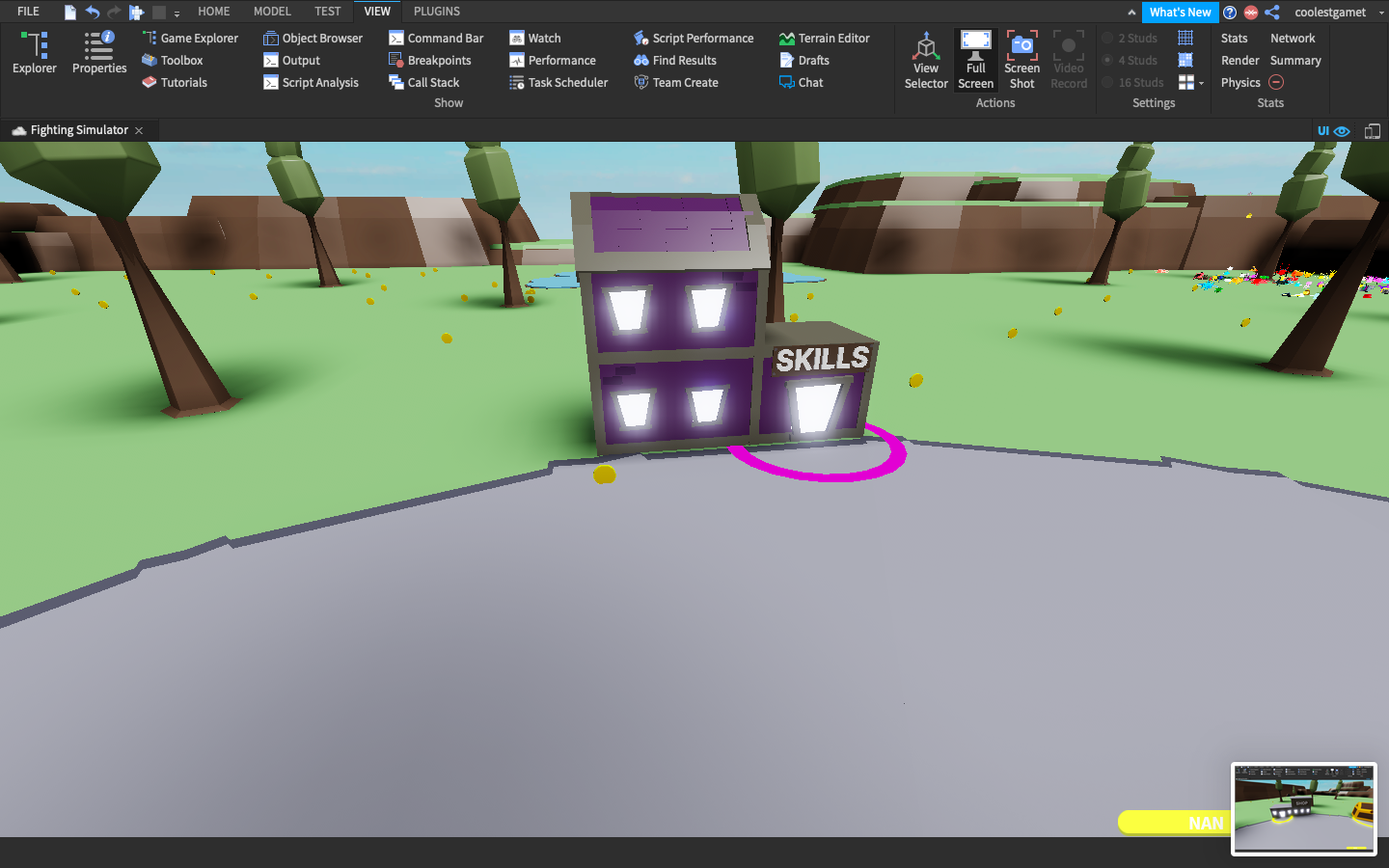
Task: Switch to the HOME tab
Action: point(213,12)
